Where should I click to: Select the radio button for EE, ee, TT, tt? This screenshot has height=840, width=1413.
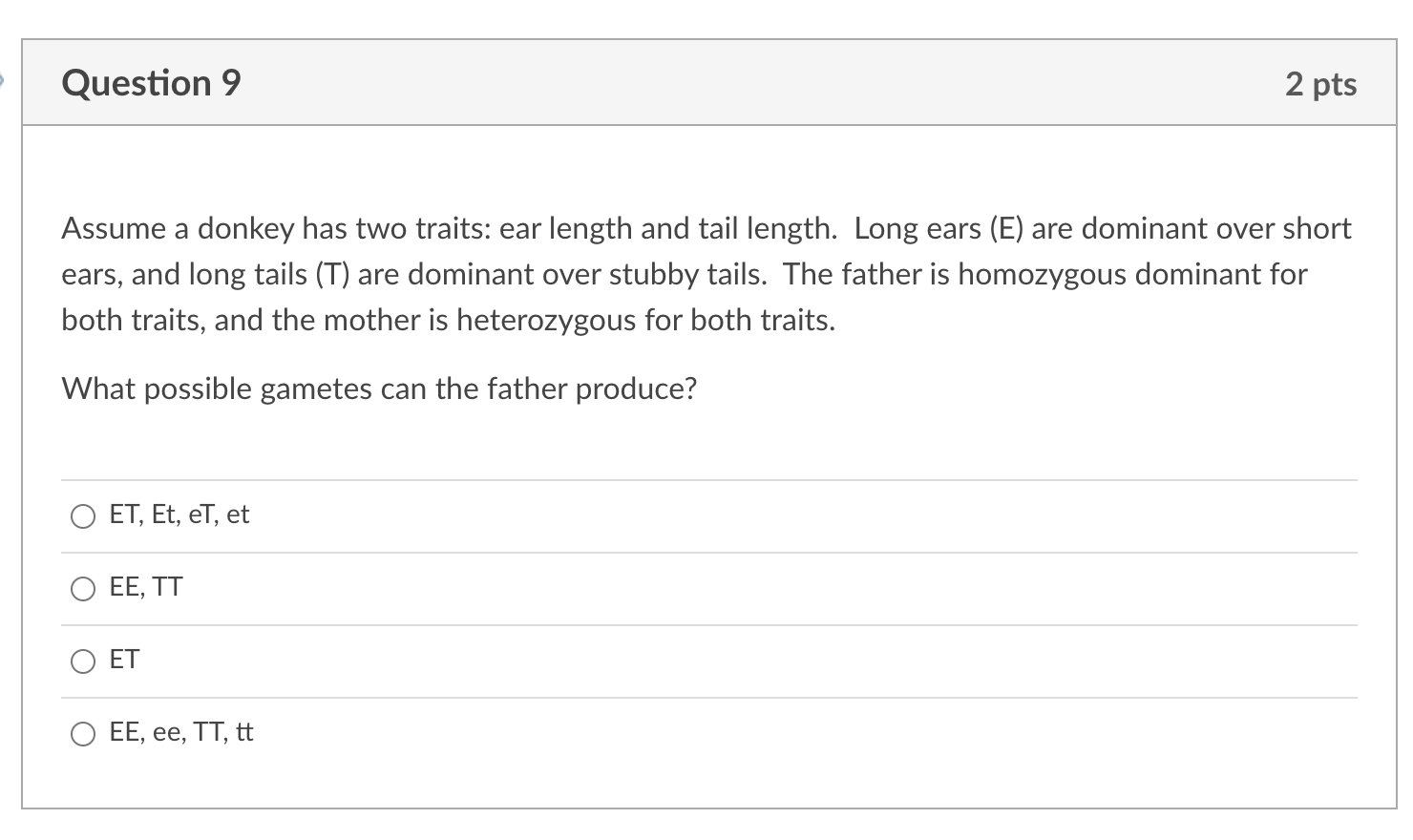pos(83,735)
